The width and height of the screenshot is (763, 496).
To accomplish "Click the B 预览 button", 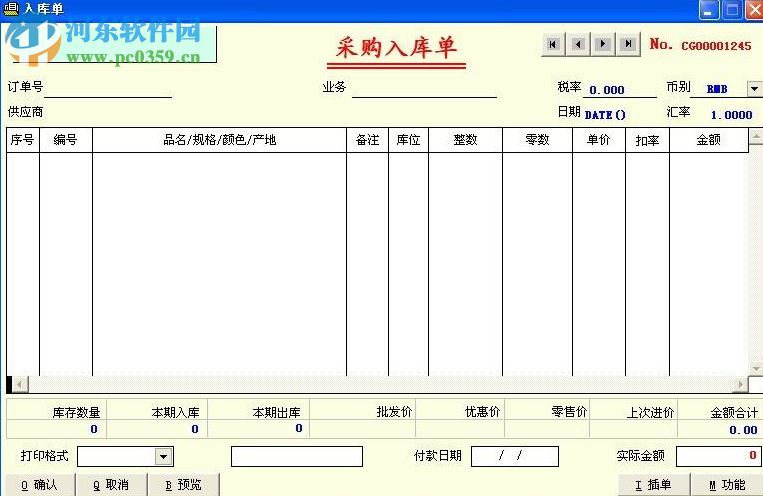I will [183, 484].
